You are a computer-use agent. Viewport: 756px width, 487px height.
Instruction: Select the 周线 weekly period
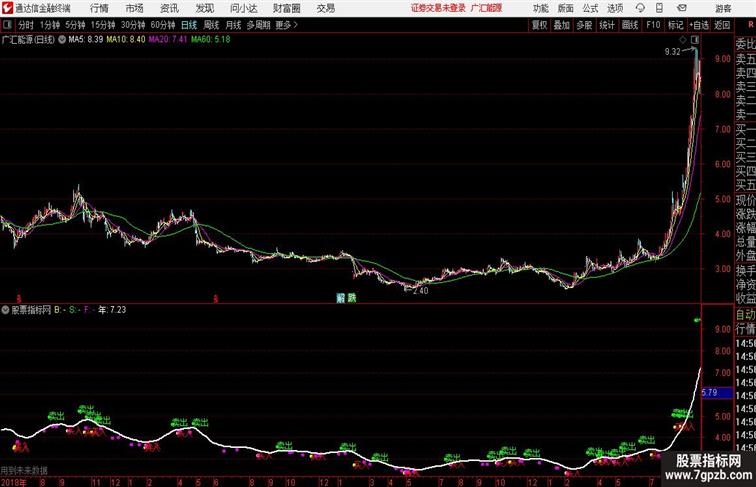tap(211, 25)
